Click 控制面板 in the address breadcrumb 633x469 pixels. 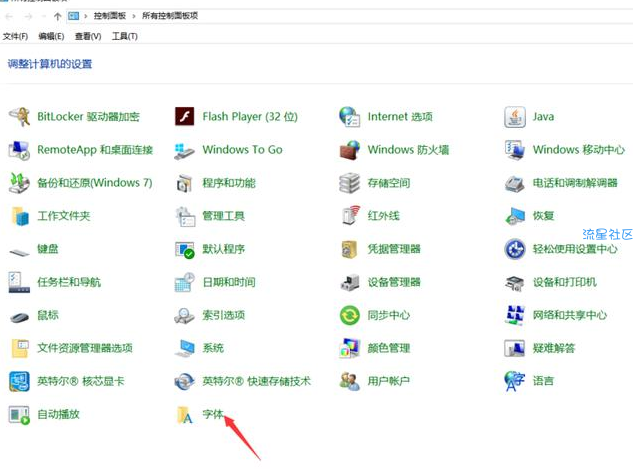tap(110, 16)
